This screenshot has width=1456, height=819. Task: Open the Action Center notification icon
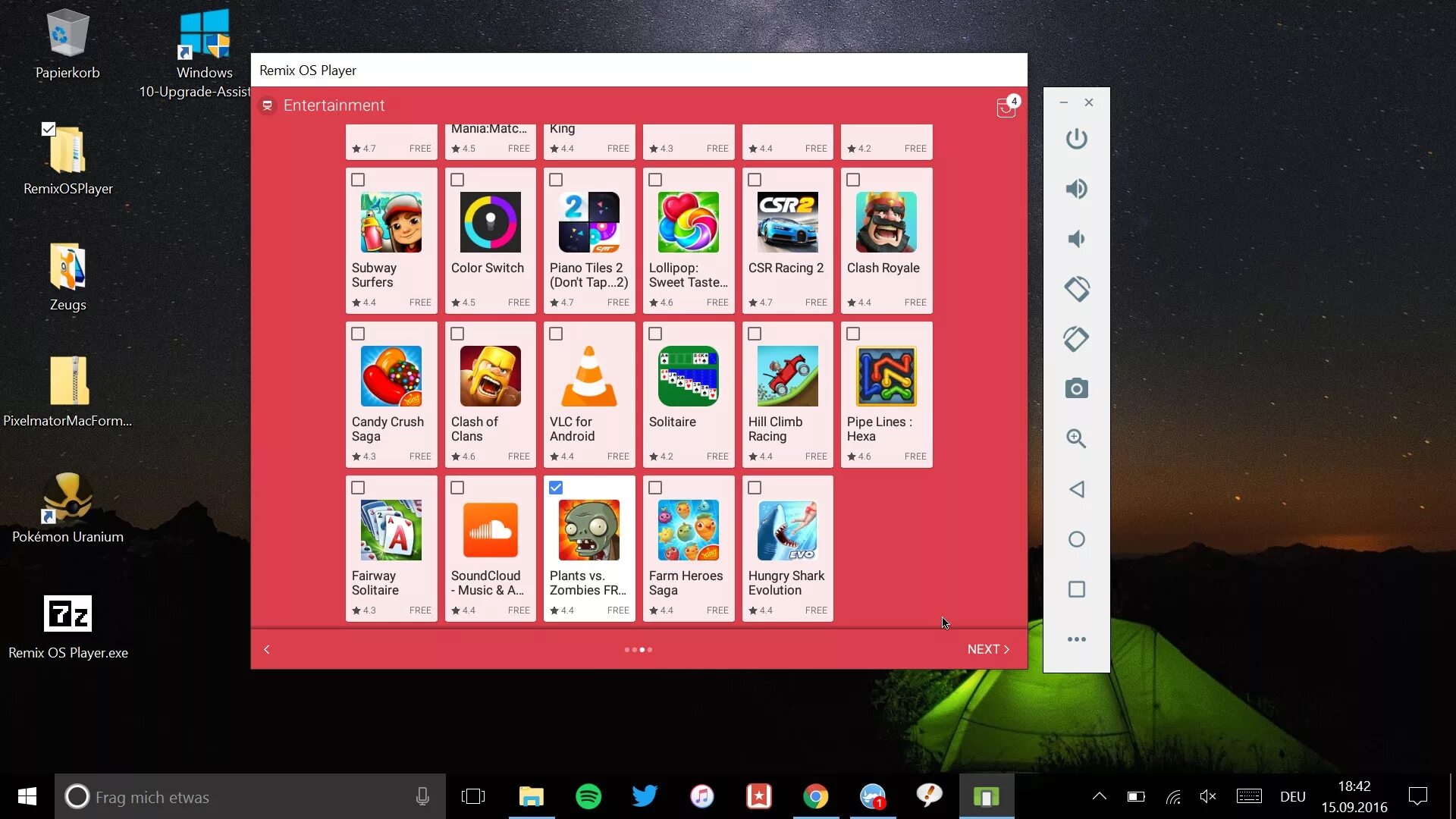pos(1417,796)
